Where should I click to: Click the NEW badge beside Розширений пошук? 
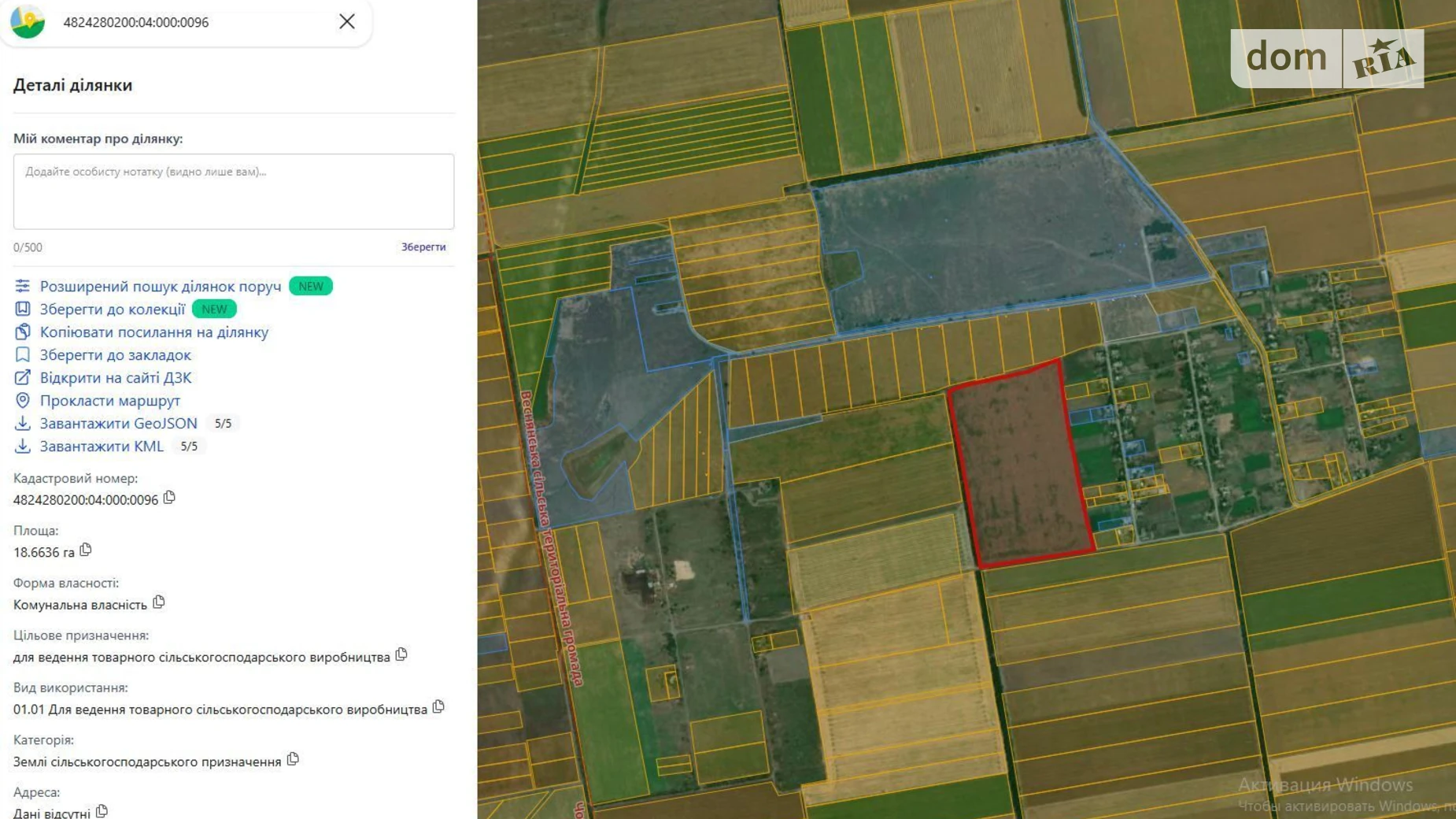[311, 286]
